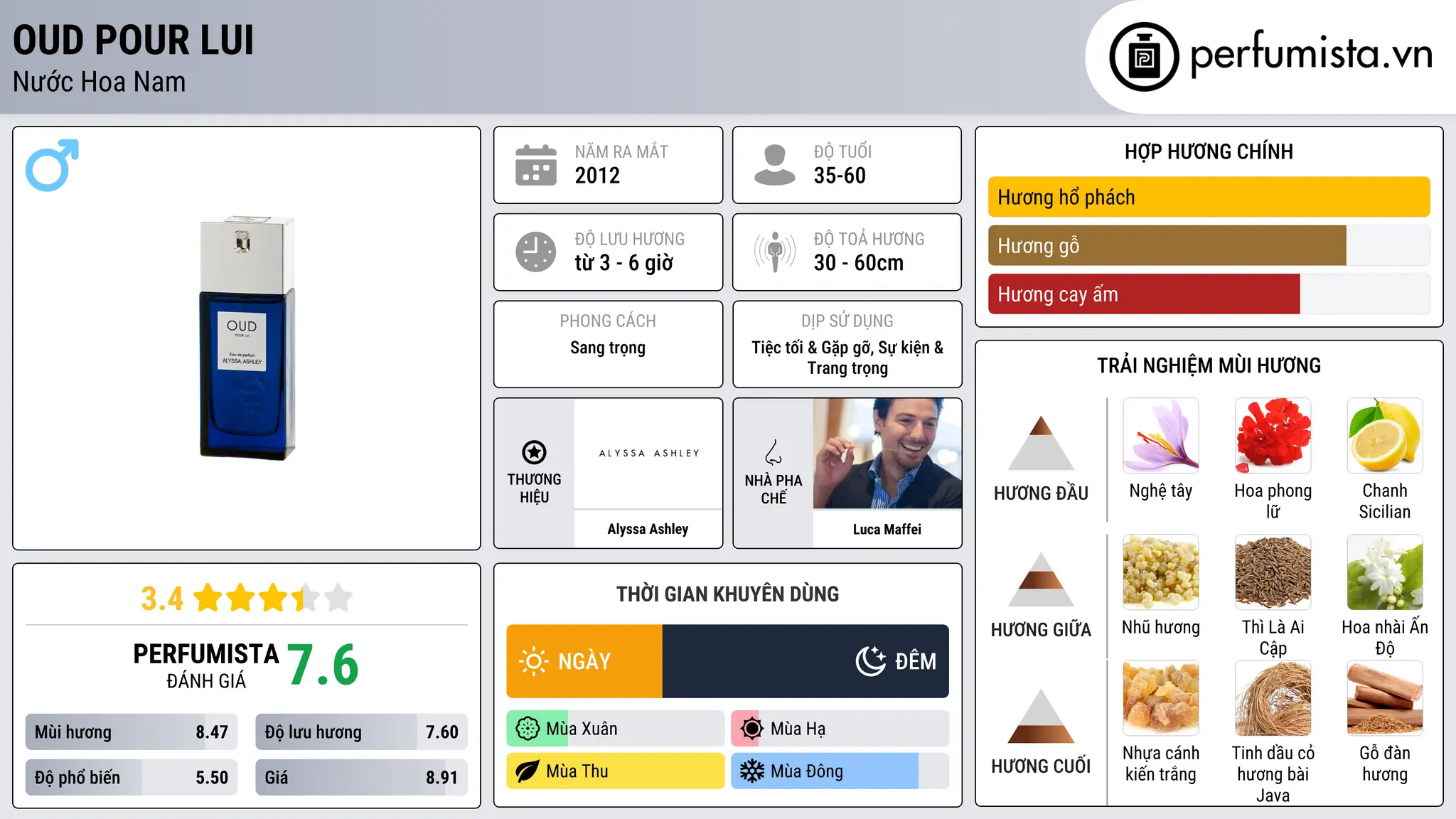Click the clock icon beside Độ lưu hương
Viewport: 1456px width, 819px height.
[536, 252]
